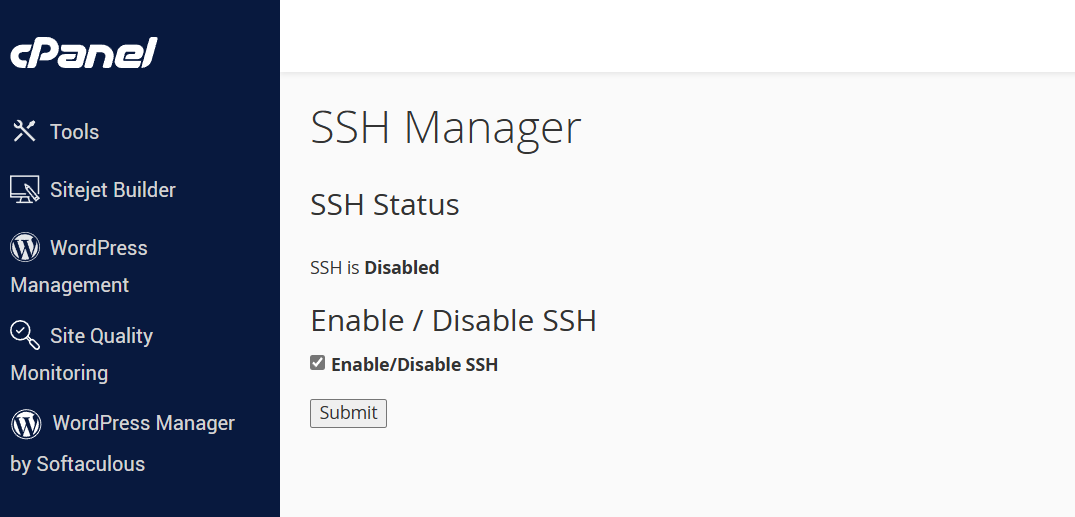
Task: Click the WordPress logo beside WordPress Manager
Action: click(26, 423)
